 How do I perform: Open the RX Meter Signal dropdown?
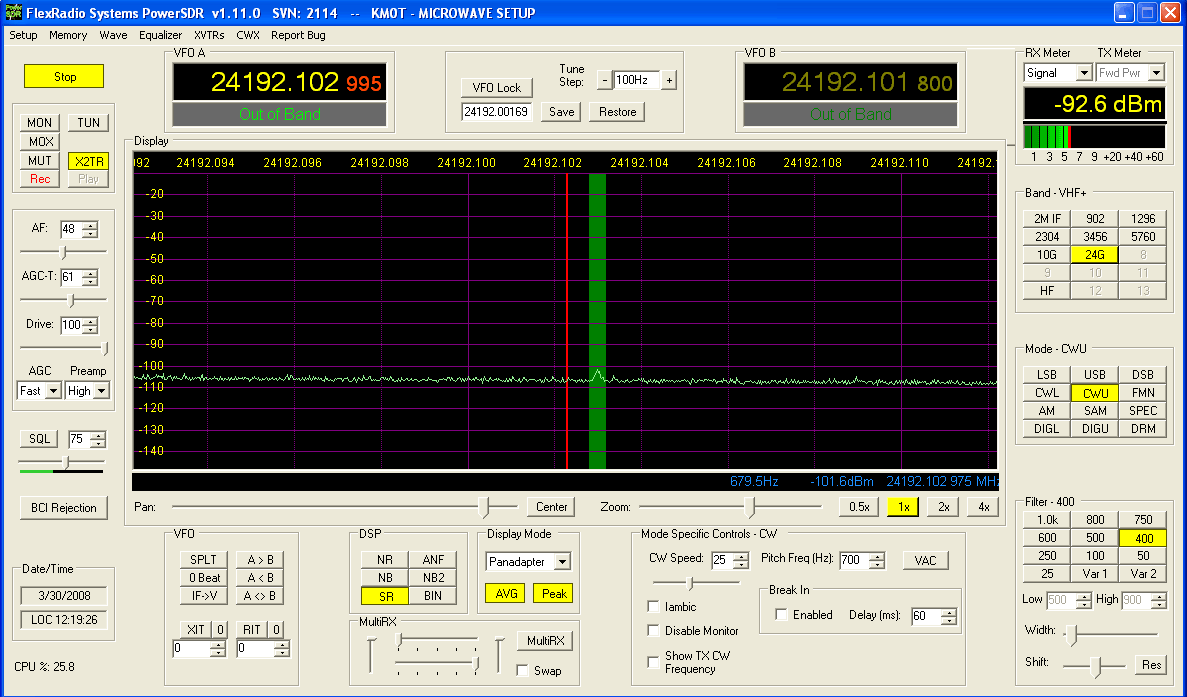(x=1084, y=73)
